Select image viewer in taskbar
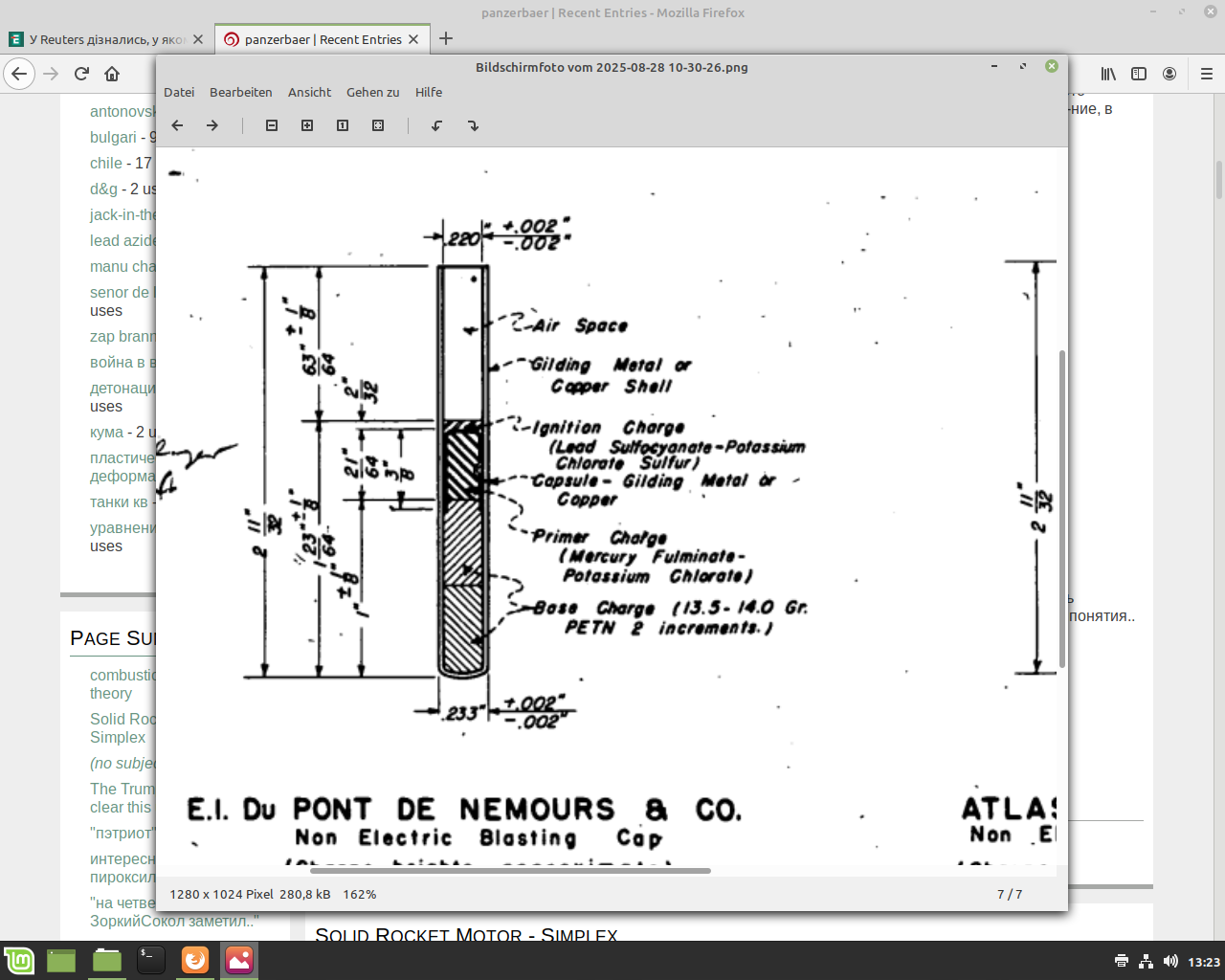The height and width of the screenshot is (980, 1225). click(x=239, y=960)
